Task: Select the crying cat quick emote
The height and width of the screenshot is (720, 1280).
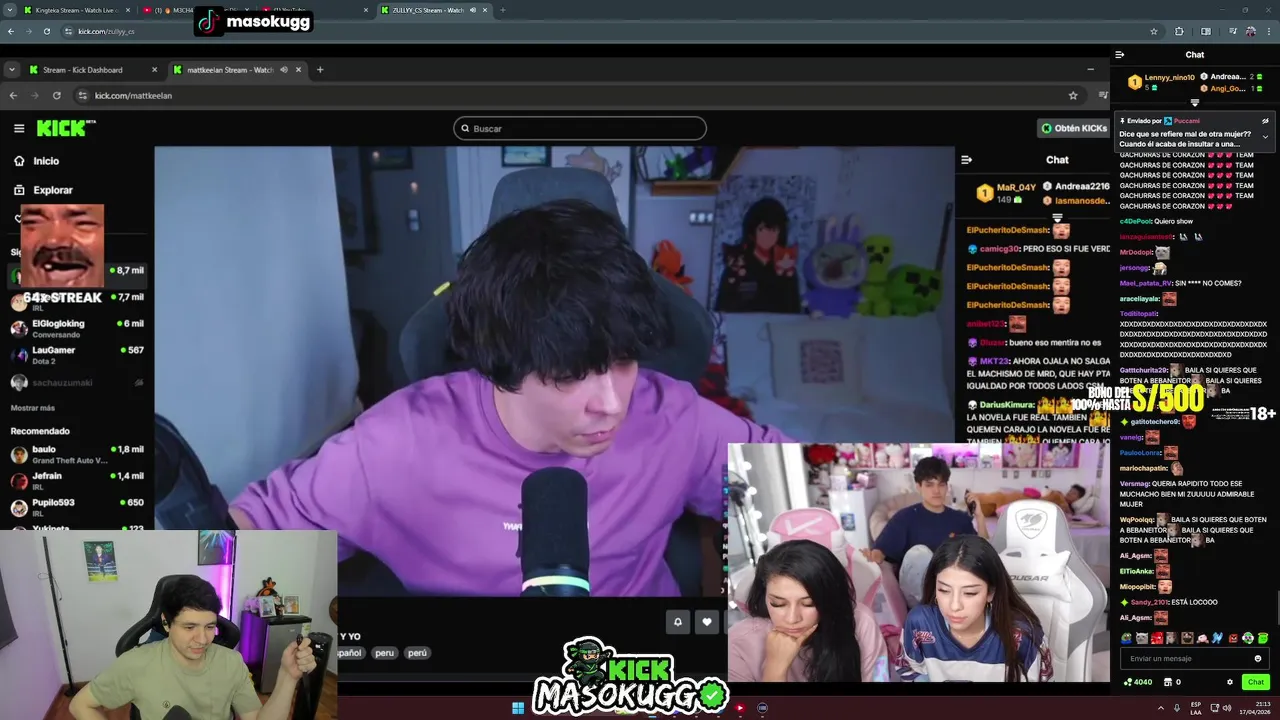Action: (1142, 638)
